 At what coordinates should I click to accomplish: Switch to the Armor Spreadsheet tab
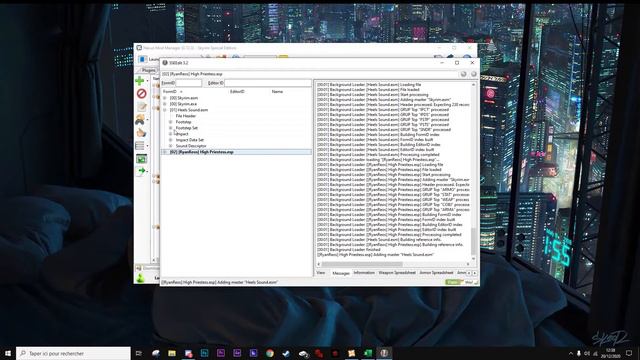[436, 273]
